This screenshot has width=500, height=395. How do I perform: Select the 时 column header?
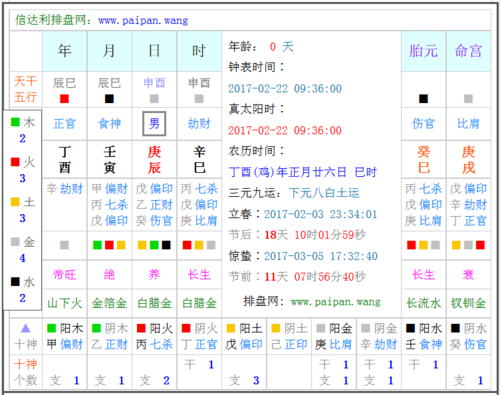tap(199, 51)
